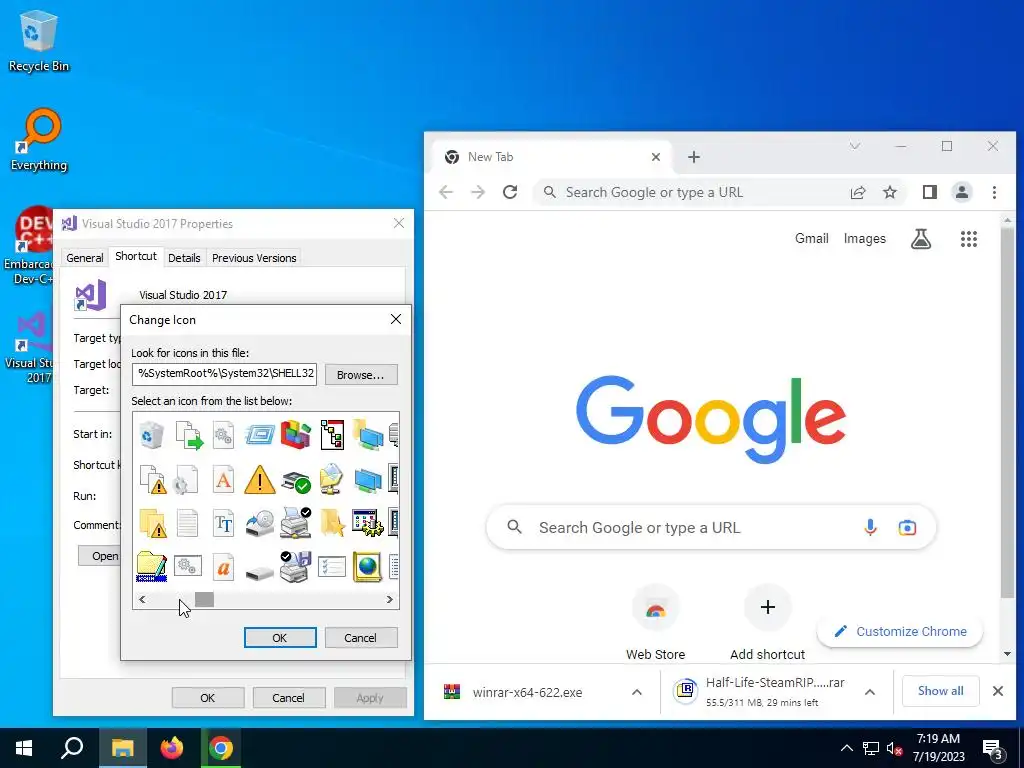The image size is (1024, 768).
Task: Click the icon file path input field
Action: point(224,374)
